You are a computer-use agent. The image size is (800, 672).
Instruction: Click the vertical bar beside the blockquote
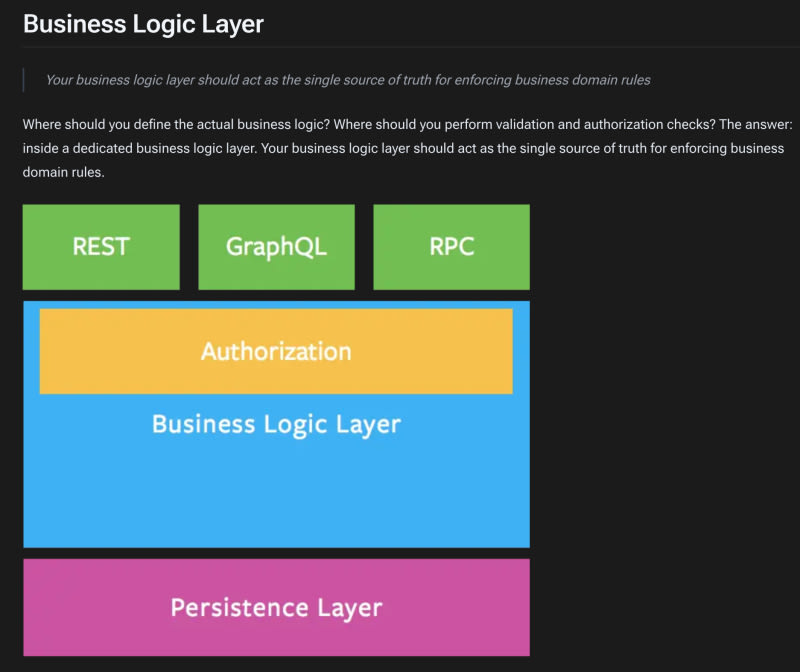24,79
